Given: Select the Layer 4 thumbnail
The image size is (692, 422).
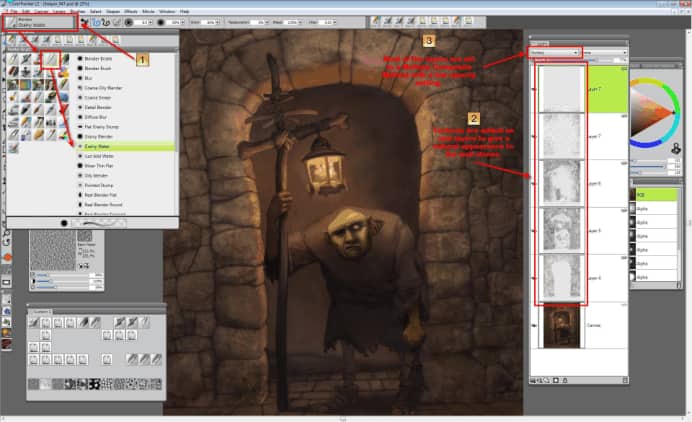Looking at the screenshot, I should [x=559, y=278].
